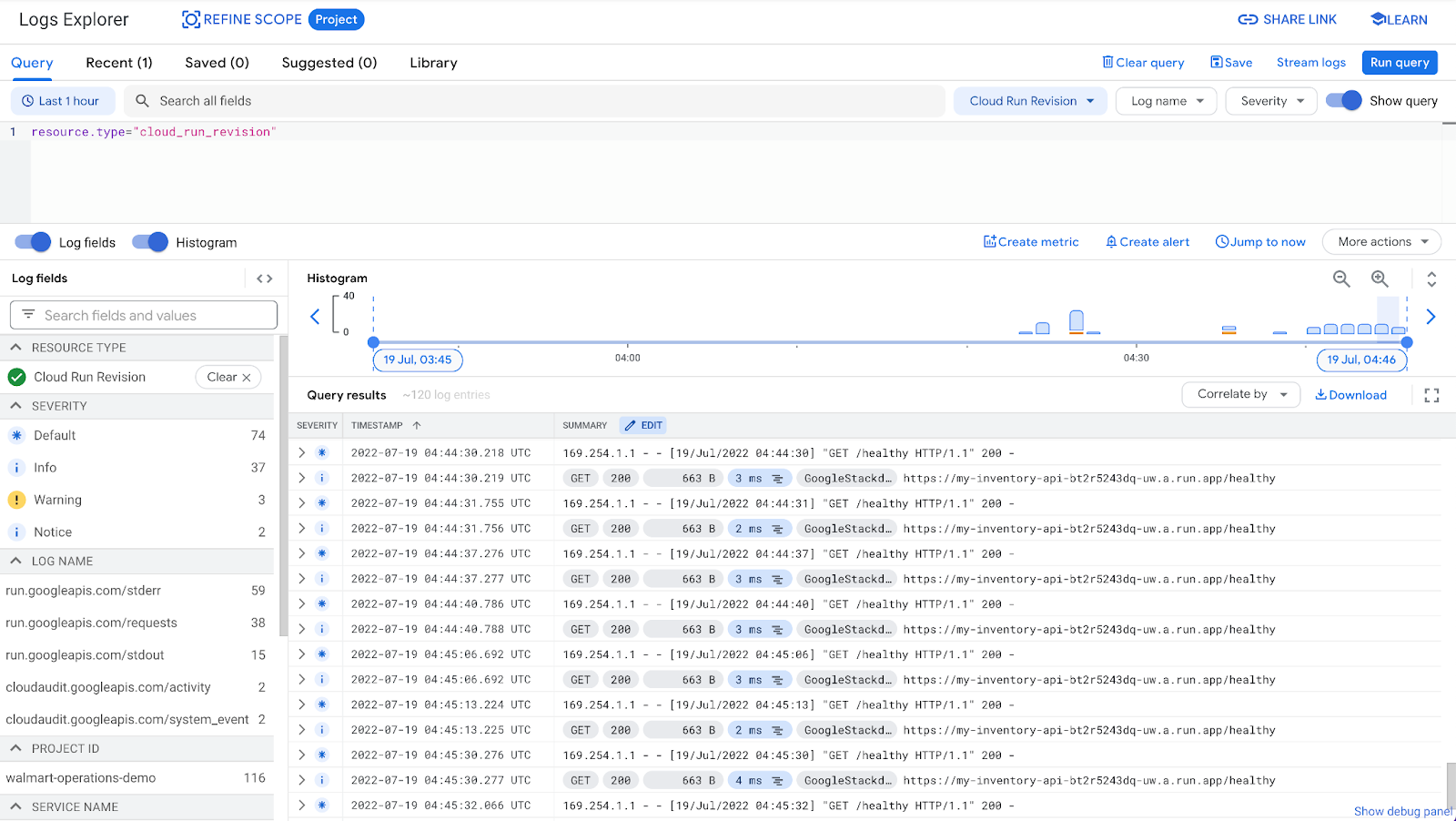
Task: Open the More actions dropdown
Action: point(1381,241)
